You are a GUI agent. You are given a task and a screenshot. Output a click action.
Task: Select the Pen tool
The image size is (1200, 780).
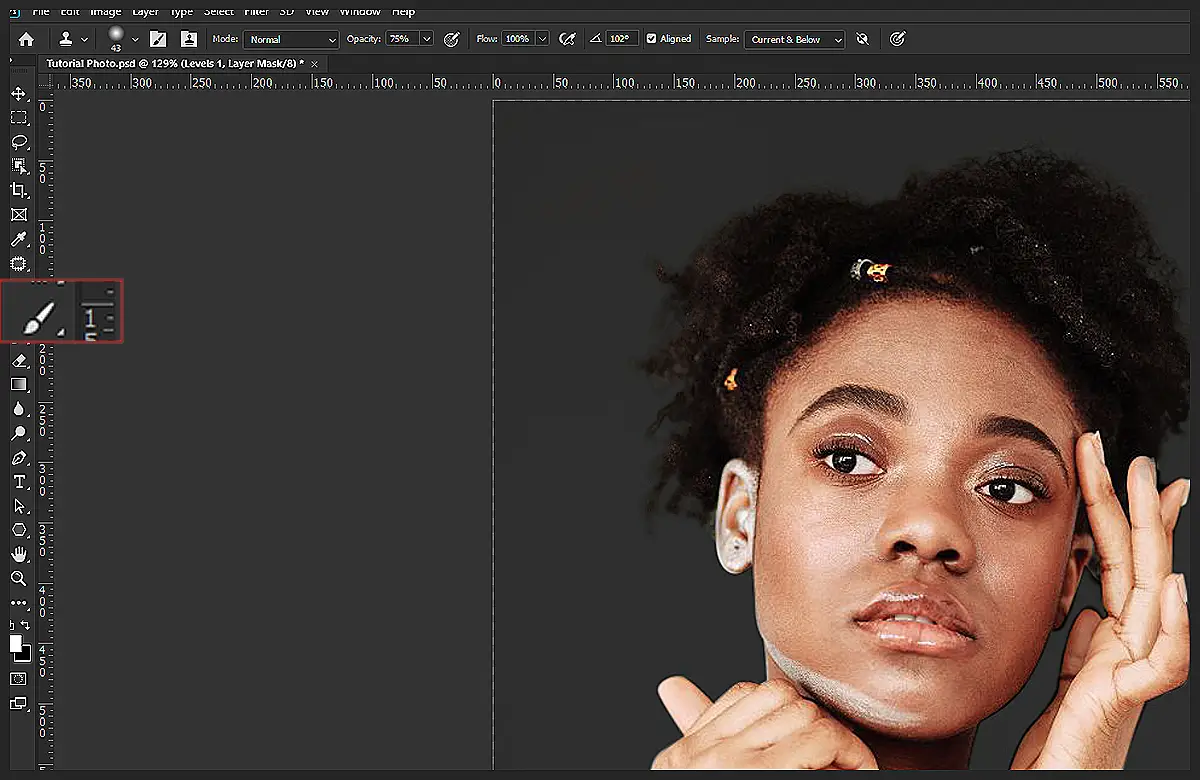(x=18, y=458)
